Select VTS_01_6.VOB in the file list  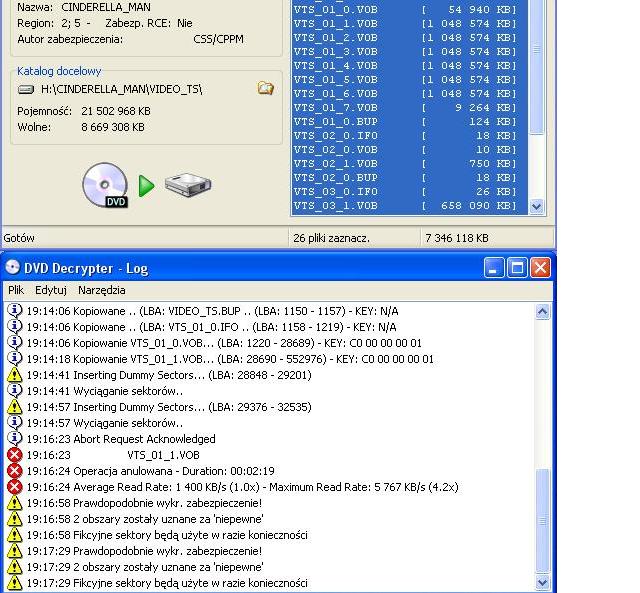coord(409,93)
